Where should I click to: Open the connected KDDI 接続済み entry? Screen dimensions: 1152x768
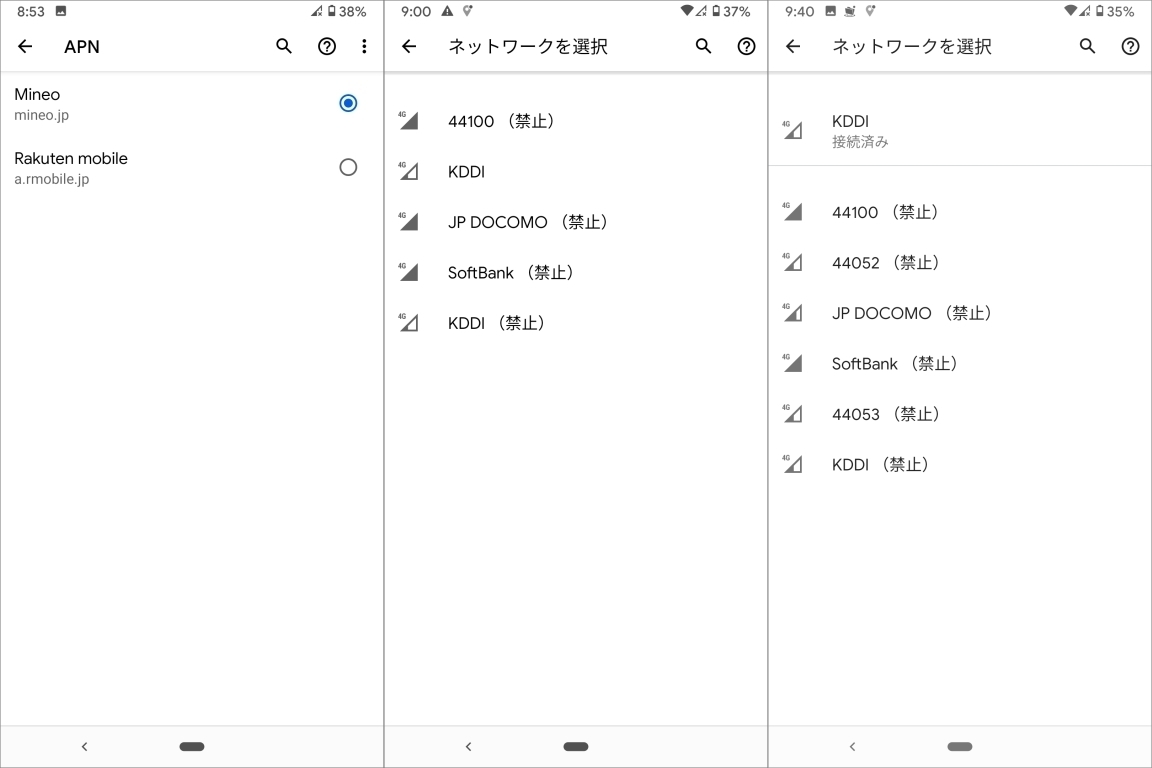pyautogui.click(x=860, y=131)
